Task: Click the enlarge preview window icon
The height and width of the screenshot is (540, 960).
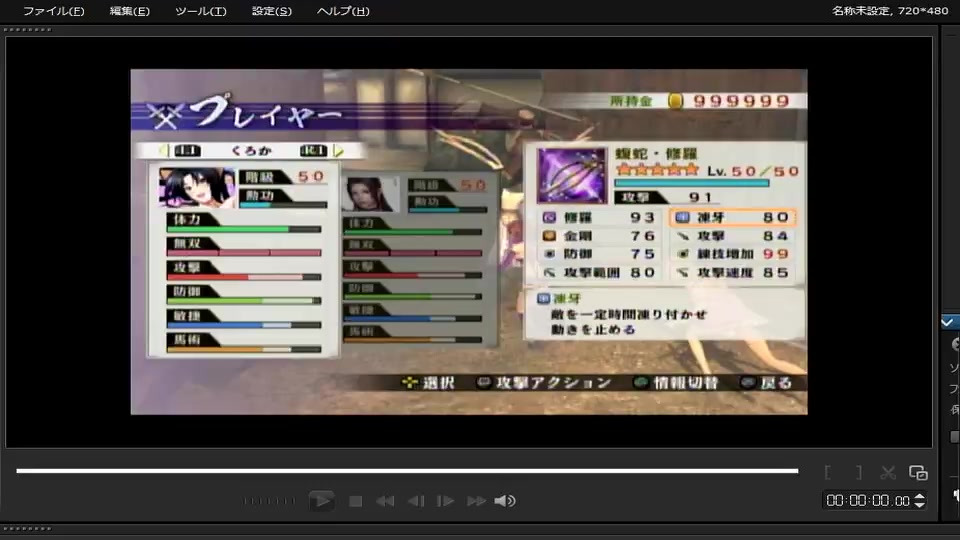Action: [x=918, y=472]
